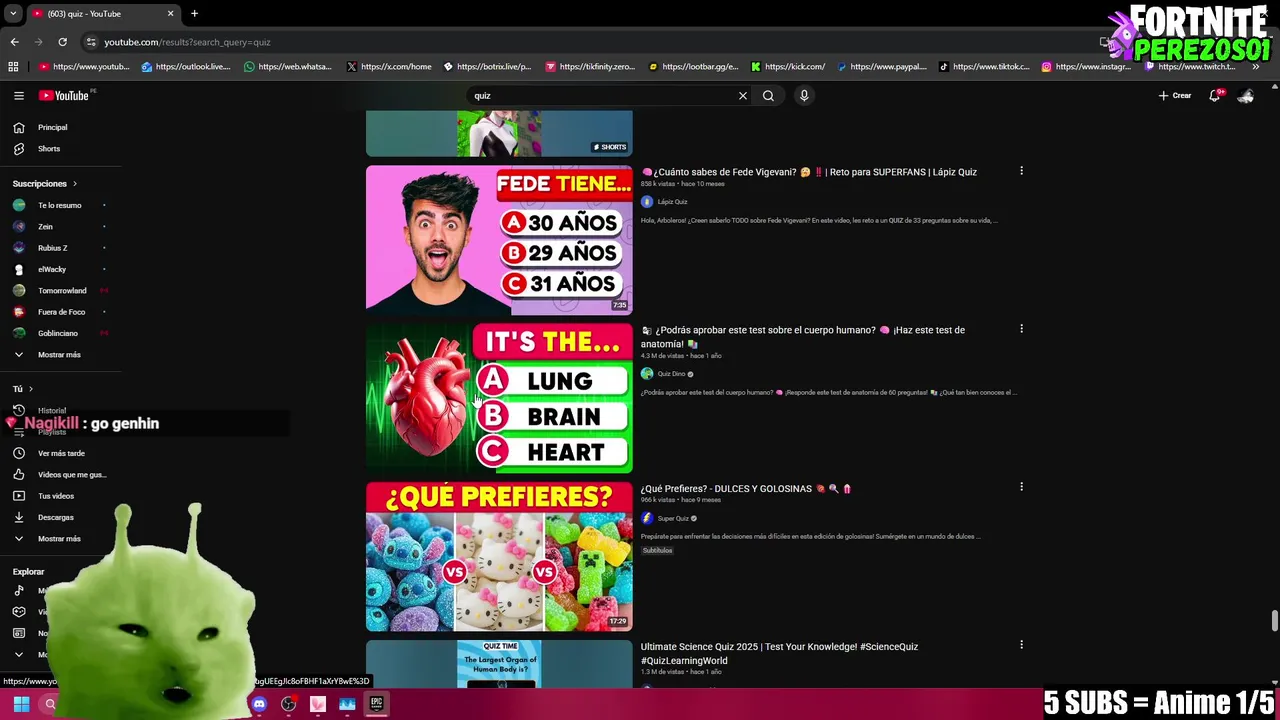Open options menu for Qué Prefieres video
Image resolution: width=1280 pixels, height=720 pixels.
coord(1021,487)
